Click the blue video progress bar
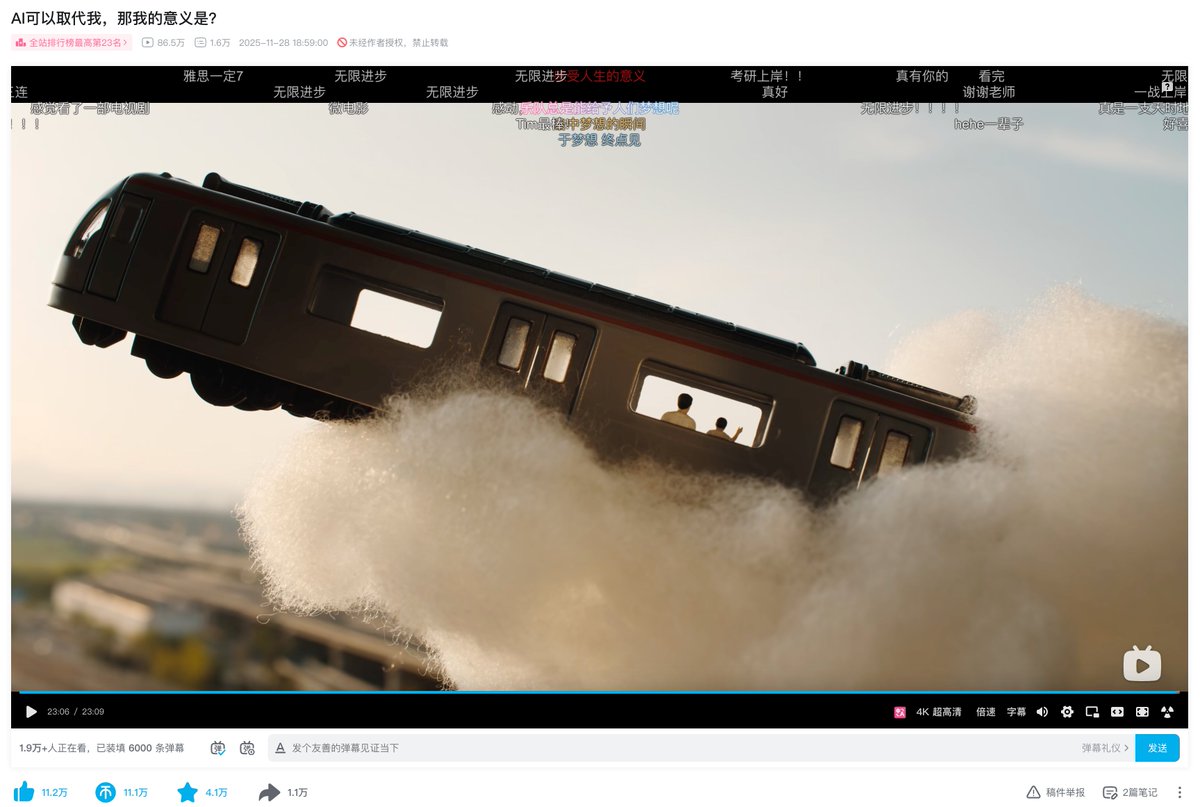Viewport: 1200px width, 807px height. pyautogui.click(x=598, y=691)
